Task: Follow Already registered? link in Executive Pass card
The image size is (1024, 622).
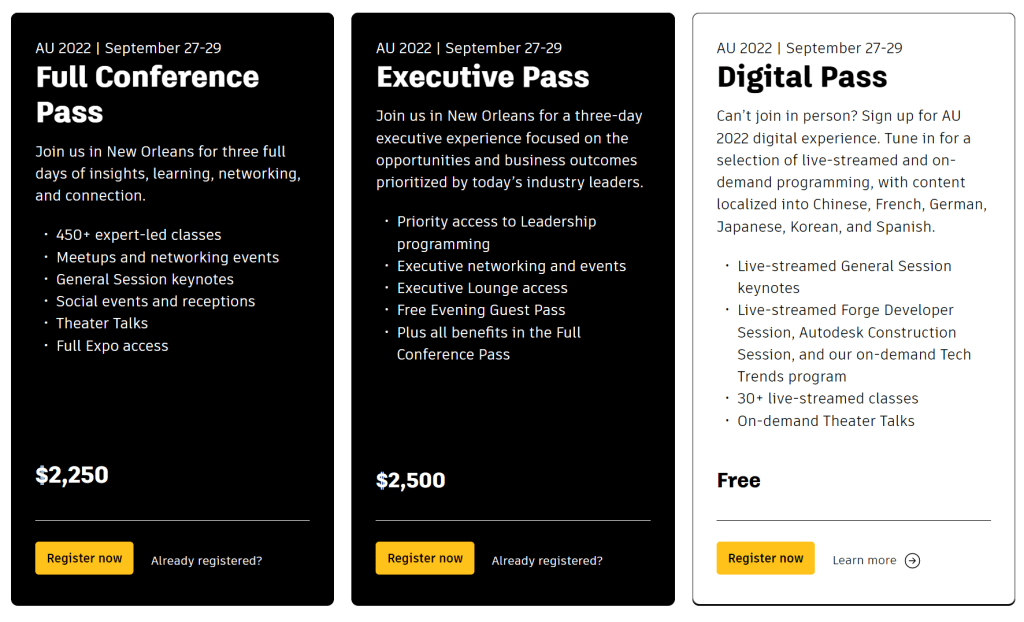Action: point(547,561)
